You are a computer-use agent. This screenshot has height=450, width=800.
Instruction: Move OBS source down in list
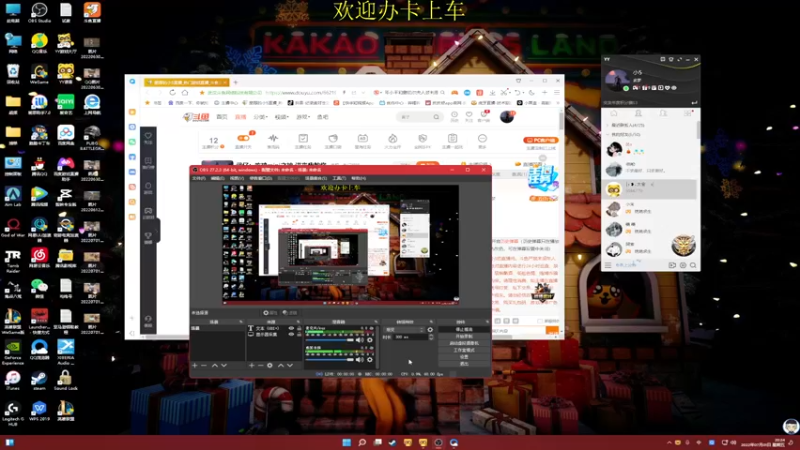290,365
